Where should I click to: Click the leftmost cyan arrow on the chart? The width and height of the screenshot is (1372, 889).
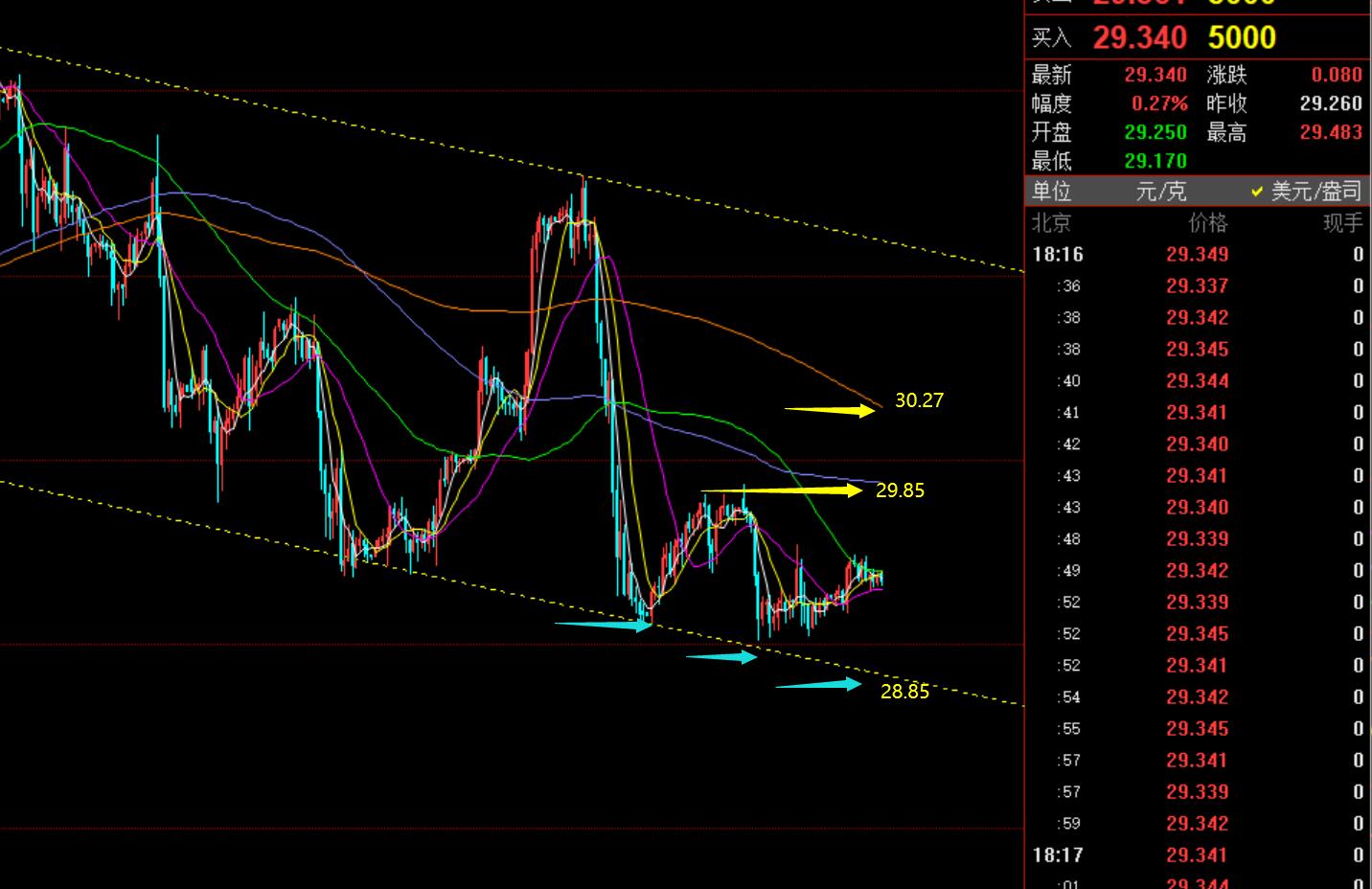603,626
